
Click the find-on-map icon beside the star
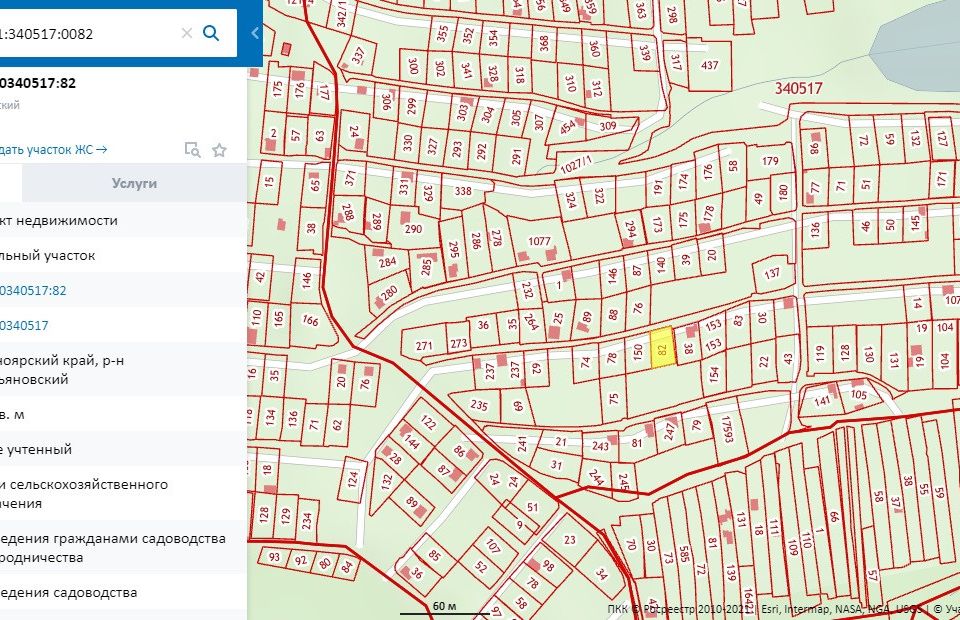[192, 149]
